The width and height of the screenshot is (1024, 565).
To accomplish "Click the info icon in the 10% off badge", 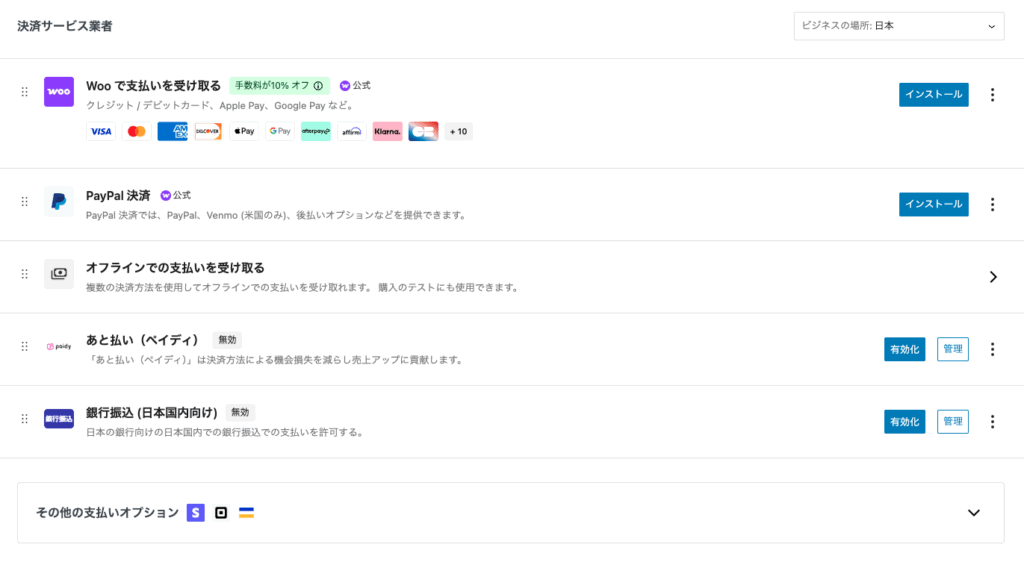I will click(319, 86).
